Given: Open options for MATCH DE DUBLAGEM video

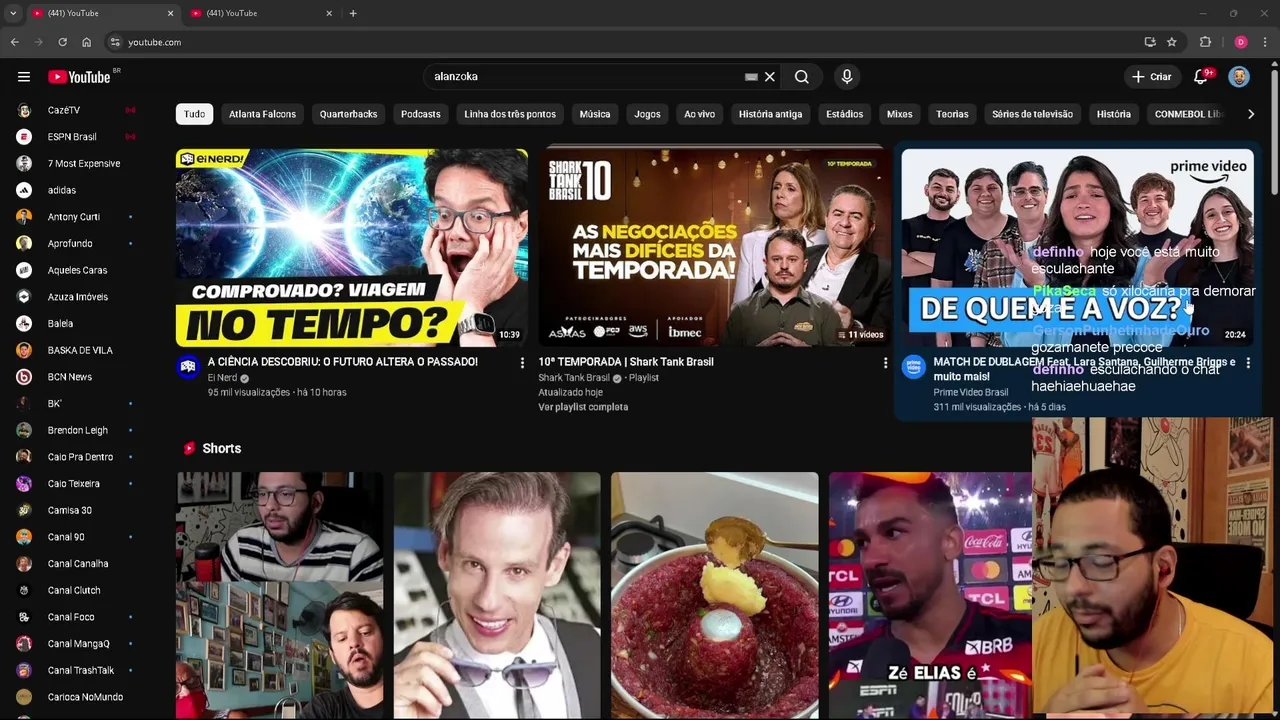Looking at the screenshot, I should pos(1247,363).
